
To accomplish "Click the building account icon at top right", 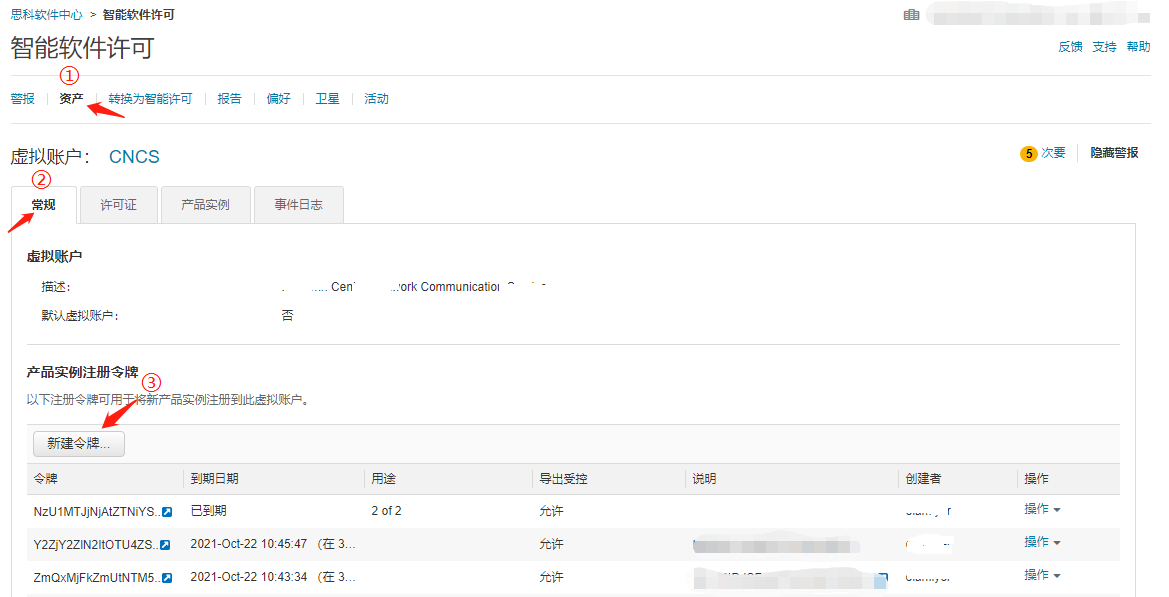I will [911, 15].
